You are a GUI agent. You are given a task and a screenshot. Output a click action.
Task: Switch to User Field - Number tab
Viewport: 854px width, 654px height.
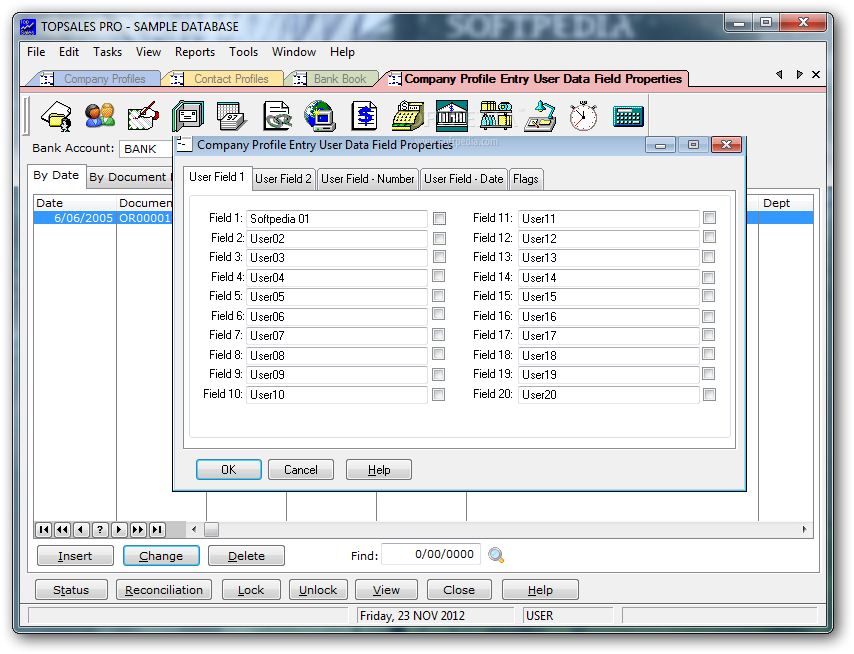pyautogui.click(x=368, y=179)
